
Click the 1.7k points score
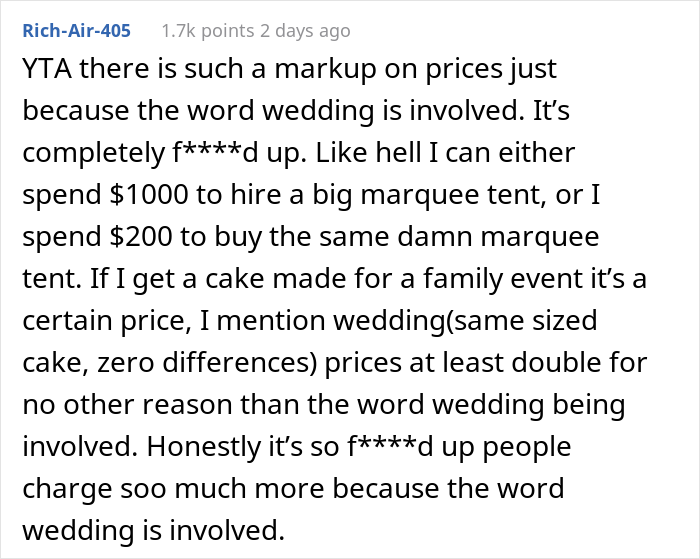pos(208,31)
